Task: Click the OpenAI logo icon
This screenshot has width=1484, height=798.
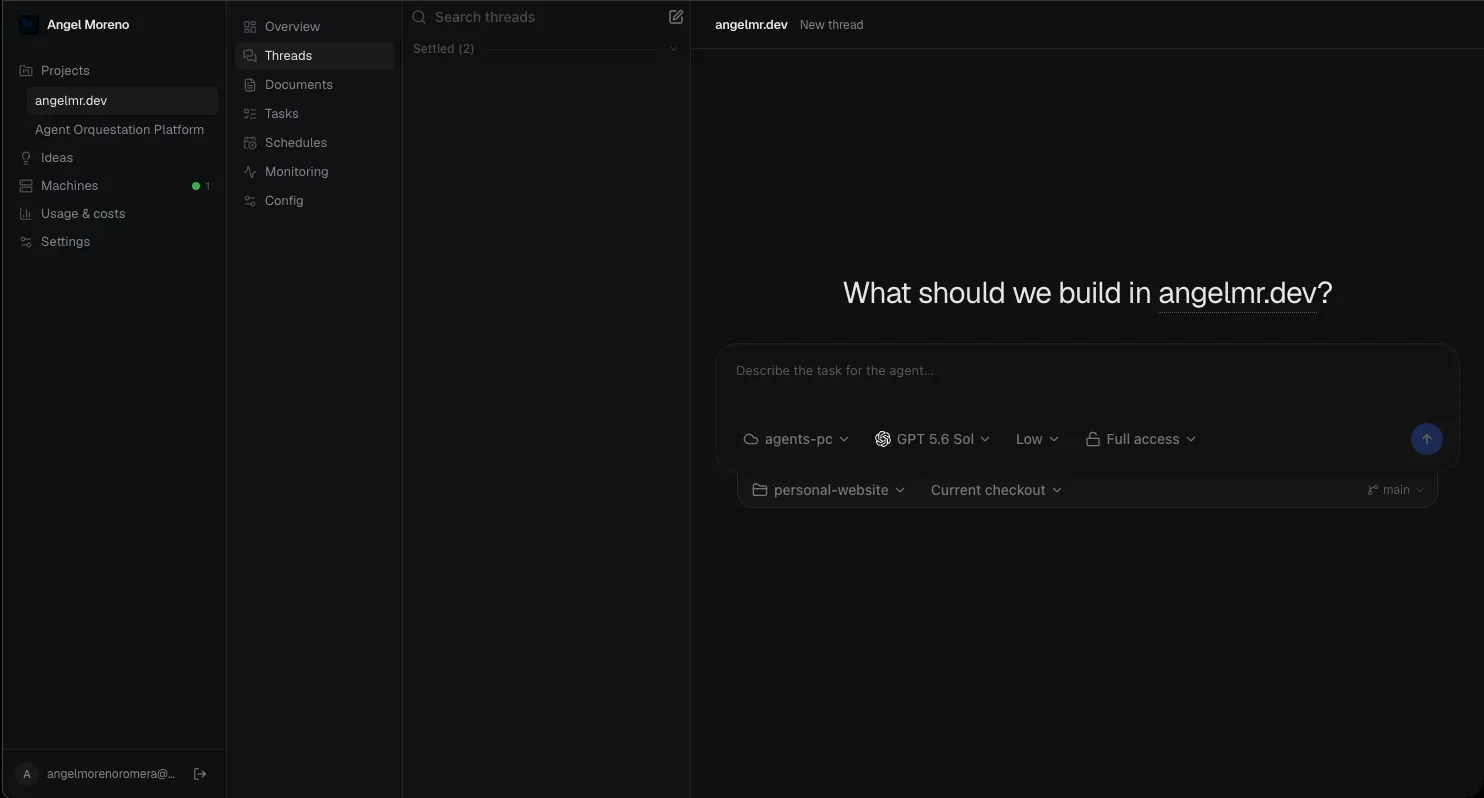Action: [x=883, y=439]
